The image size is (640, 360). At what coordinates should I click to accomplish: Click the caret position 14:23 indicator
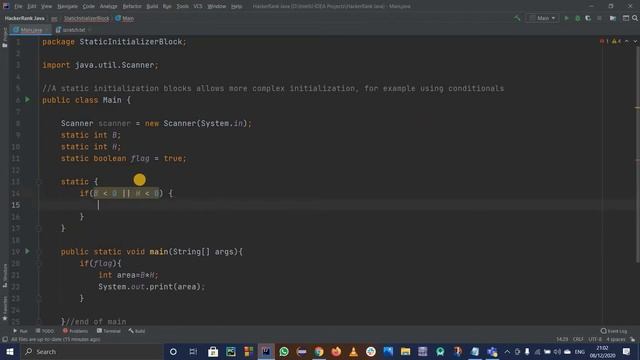(x=562, y=340)
